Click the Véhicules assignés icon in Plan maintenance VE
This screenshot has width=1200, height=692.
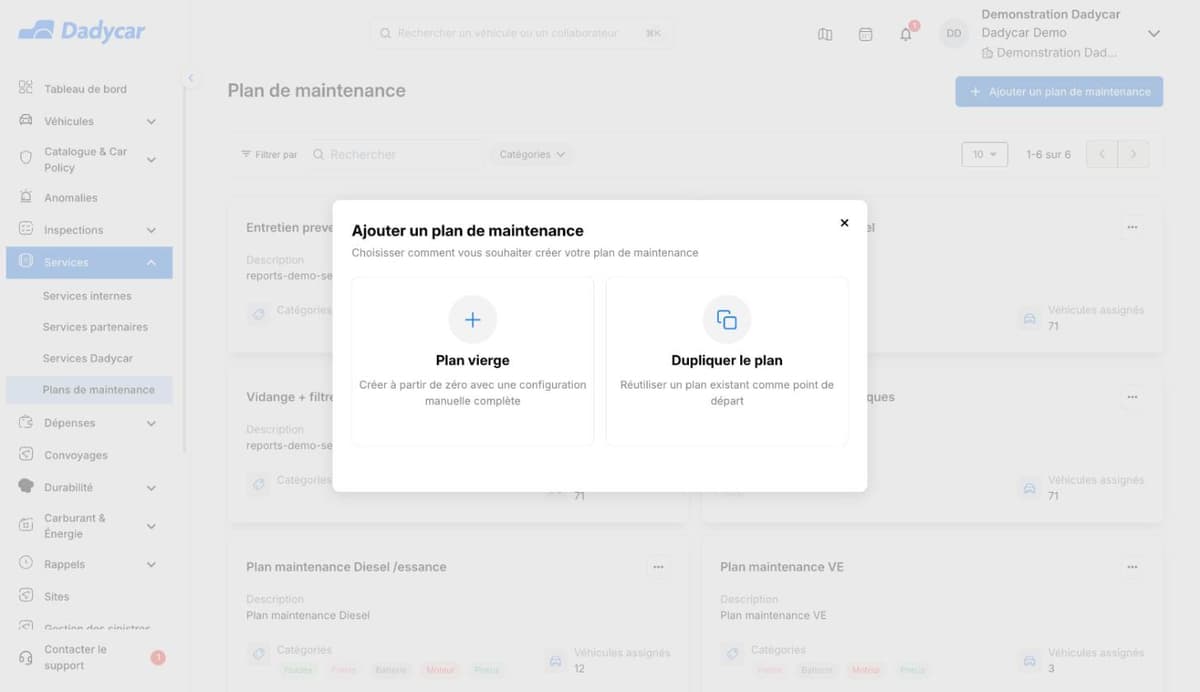coord(1029,661)
